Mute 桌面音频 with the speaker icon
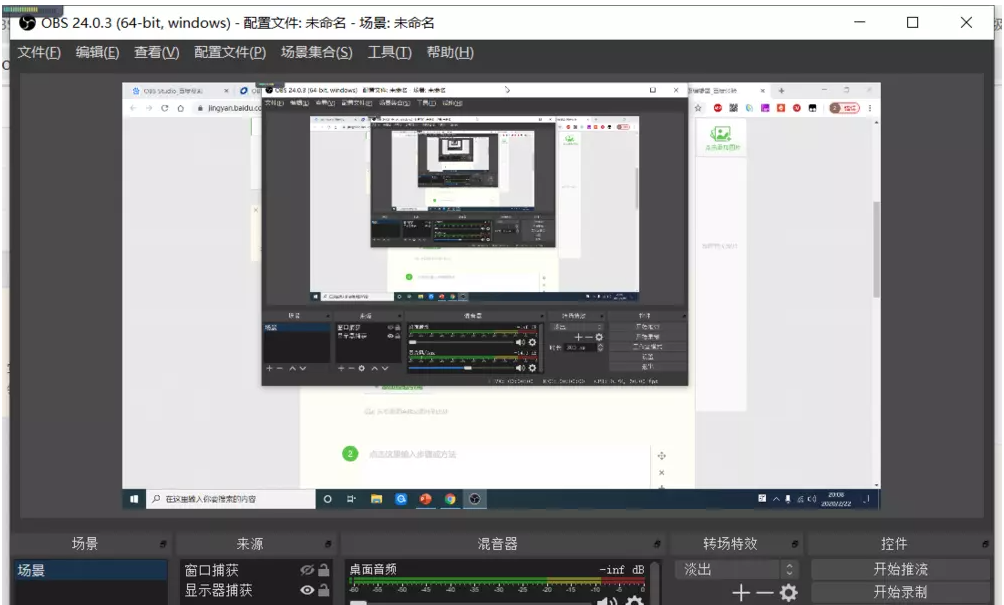 [x=606, y=600]
